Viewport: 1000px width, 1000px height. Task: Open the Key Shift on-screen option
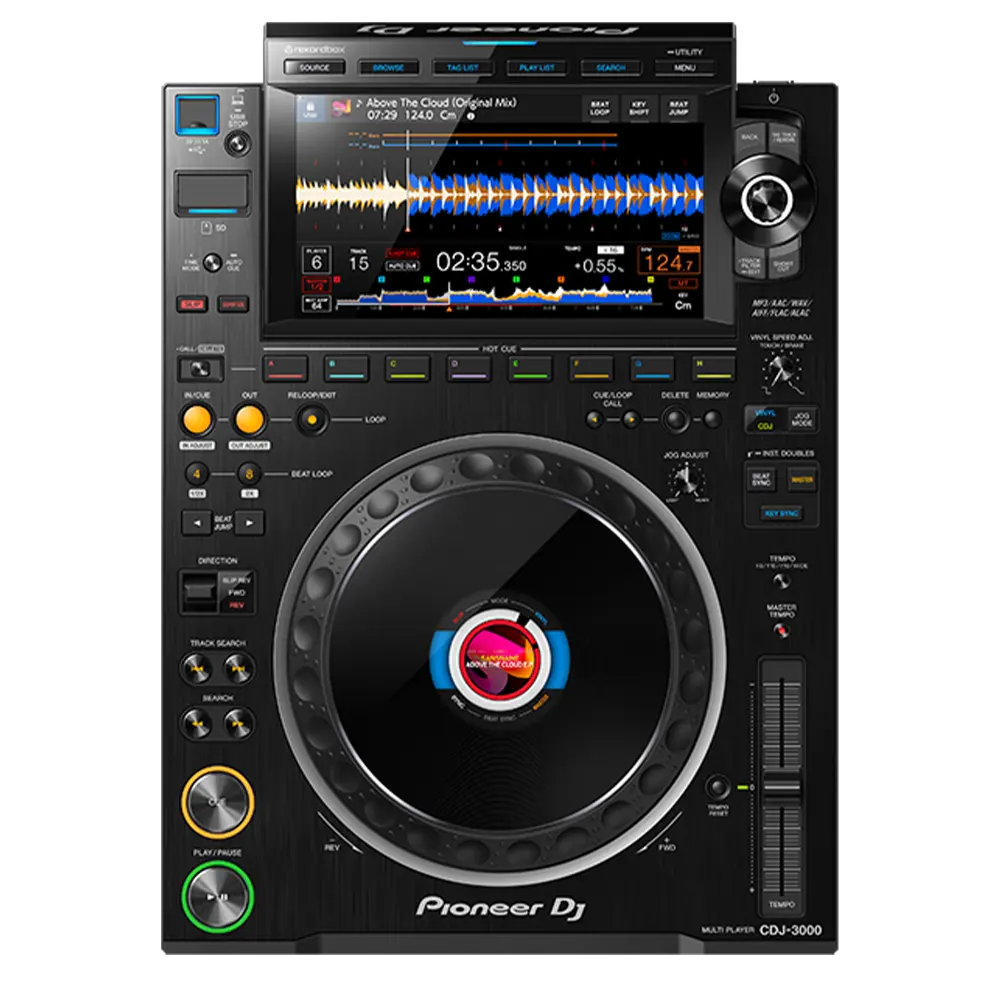(638, 108)
